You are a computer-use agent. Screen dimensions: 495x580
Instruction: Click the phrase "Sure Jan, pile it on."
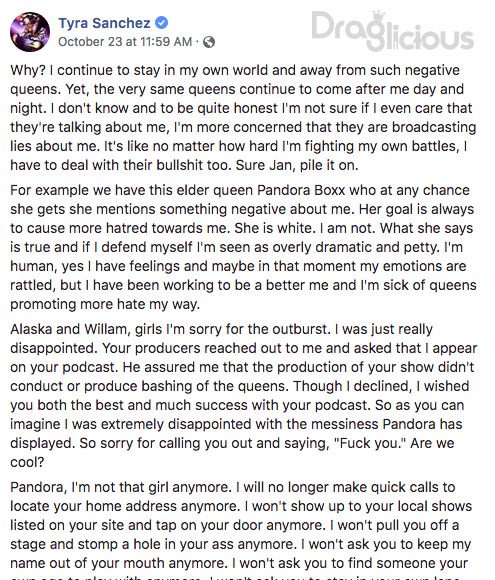(x=297, y=165)
